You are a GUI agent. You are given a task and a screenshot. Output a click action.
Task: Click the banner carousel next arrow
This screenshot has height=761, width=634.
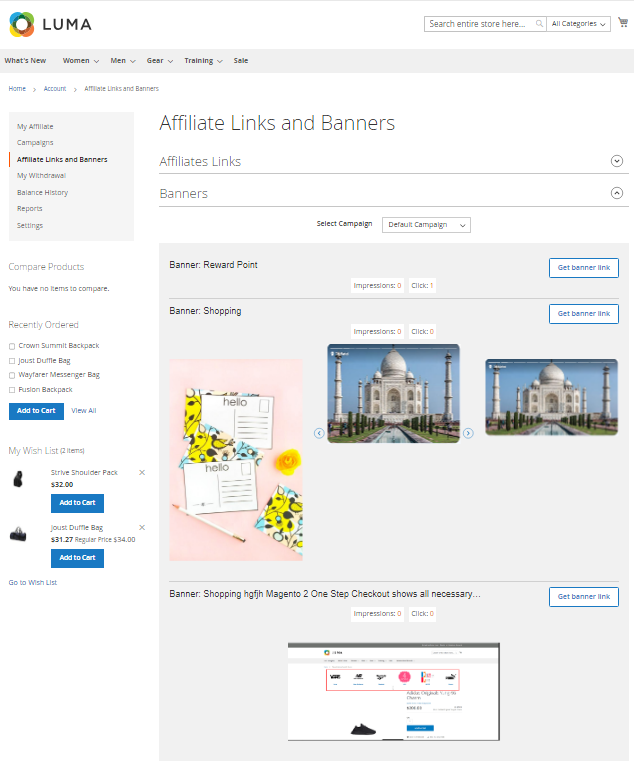[x=468, y=433]
